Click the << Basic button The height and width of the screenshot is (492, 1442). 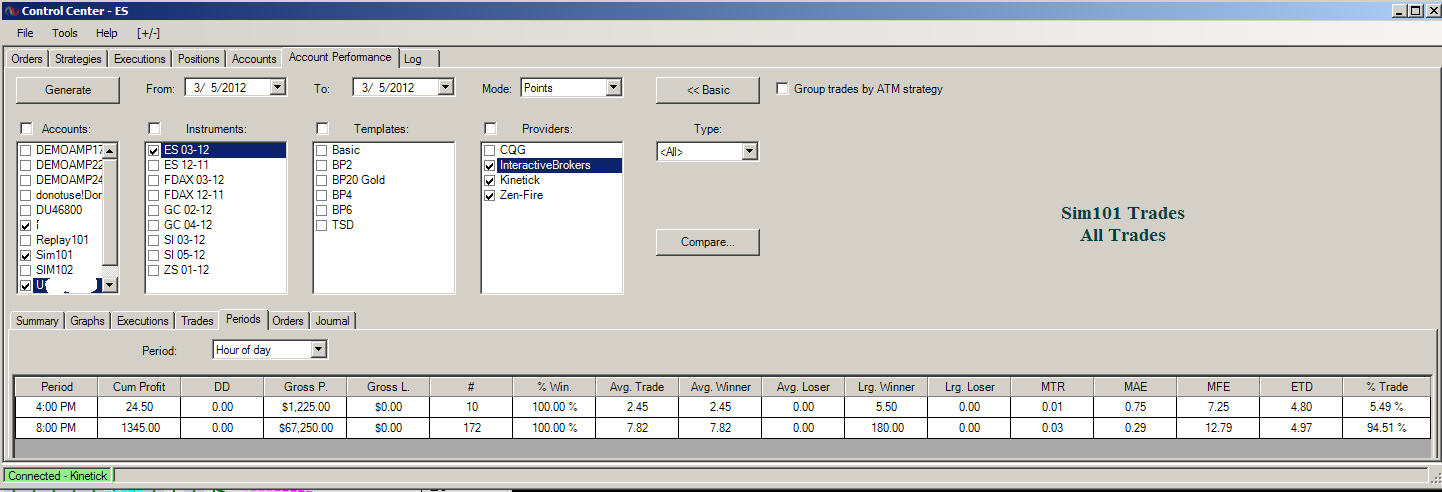coord(708,90)
